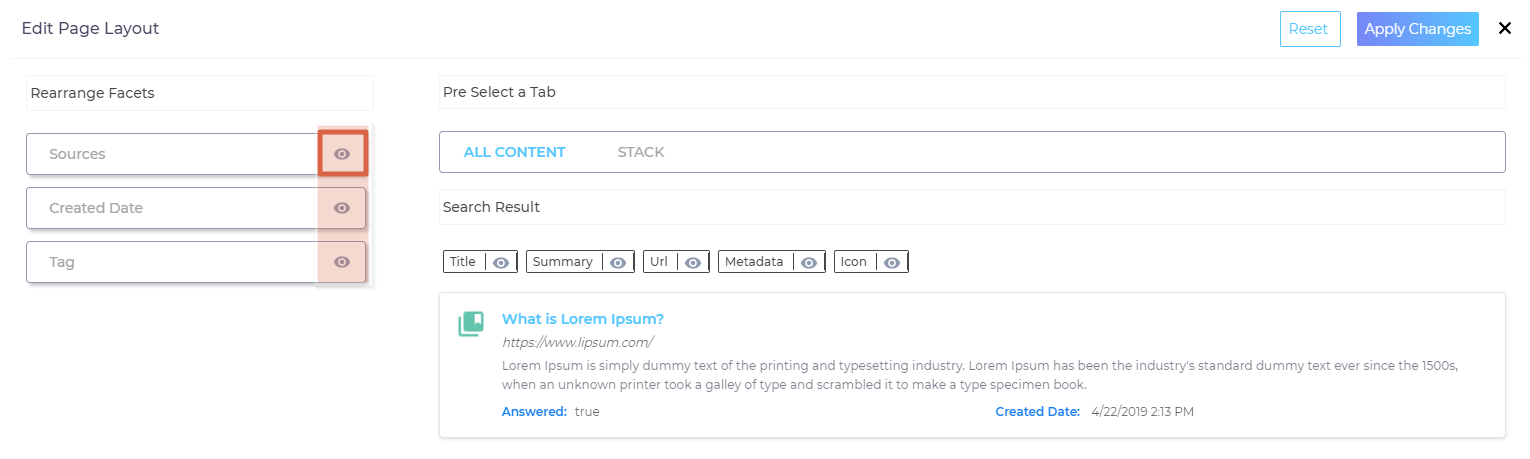Hide Metadata in search results

point(809,262)
